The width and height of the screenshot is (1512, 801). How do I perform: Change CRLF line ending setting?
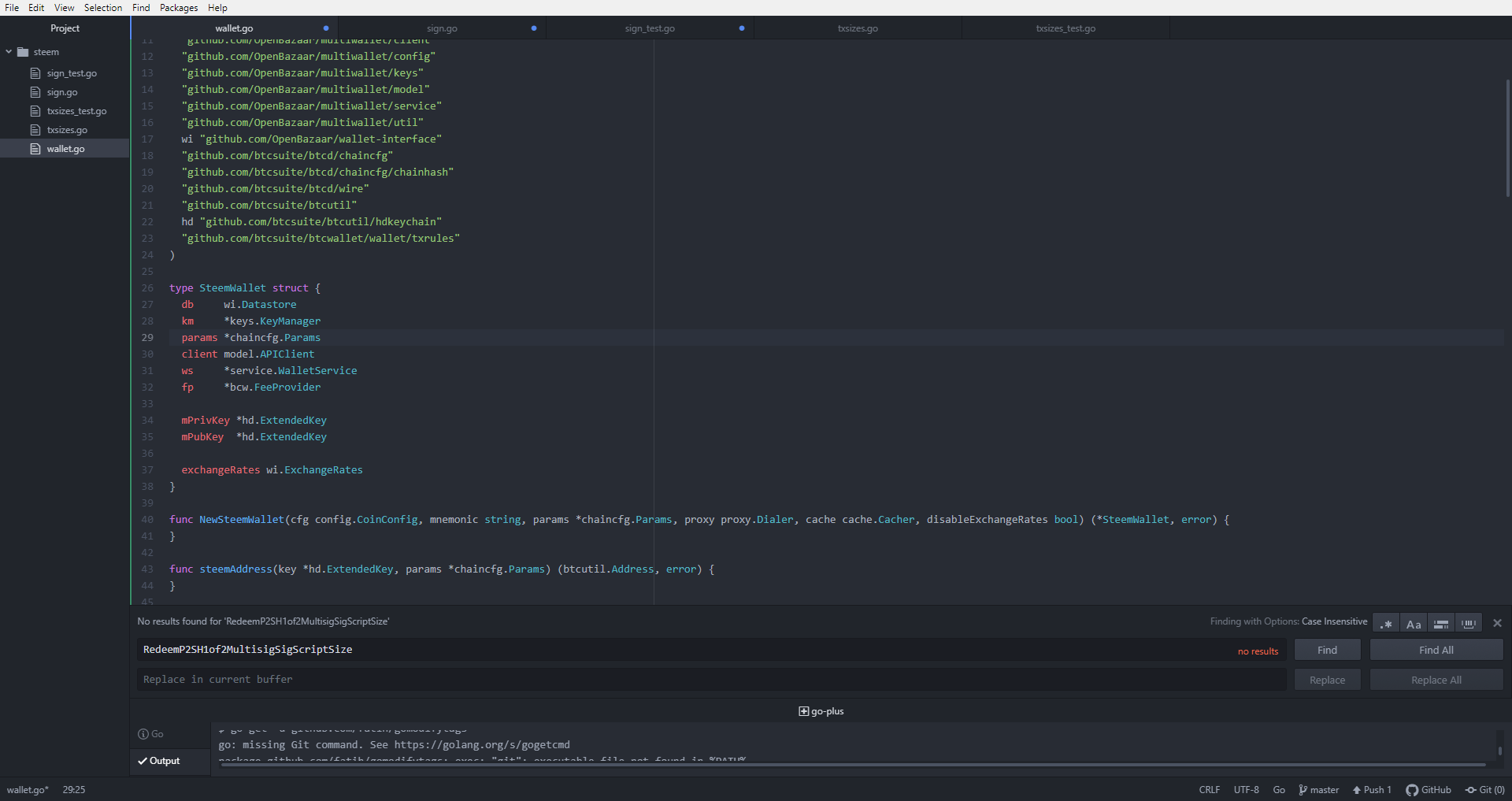click(1210, 790)
